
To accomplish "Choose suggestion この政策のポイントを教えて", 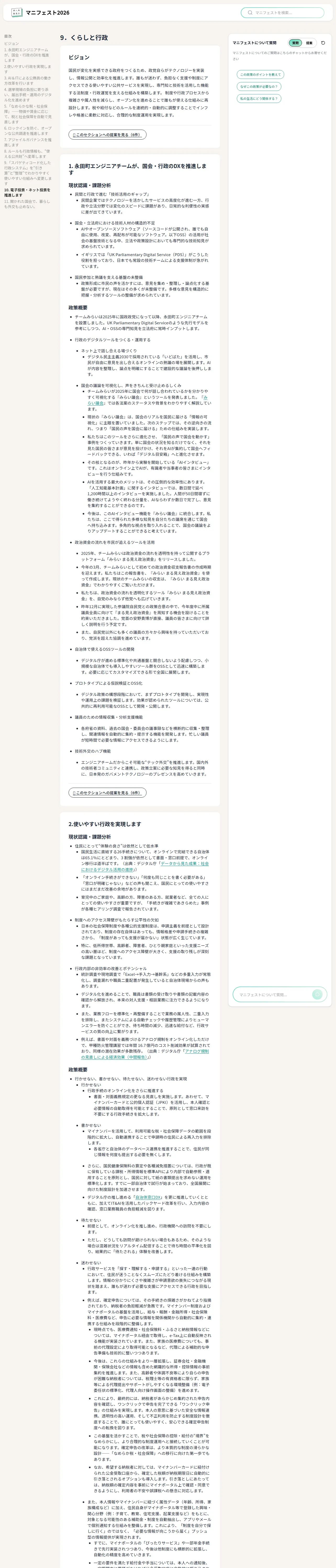I will click(x=260, y=74).
